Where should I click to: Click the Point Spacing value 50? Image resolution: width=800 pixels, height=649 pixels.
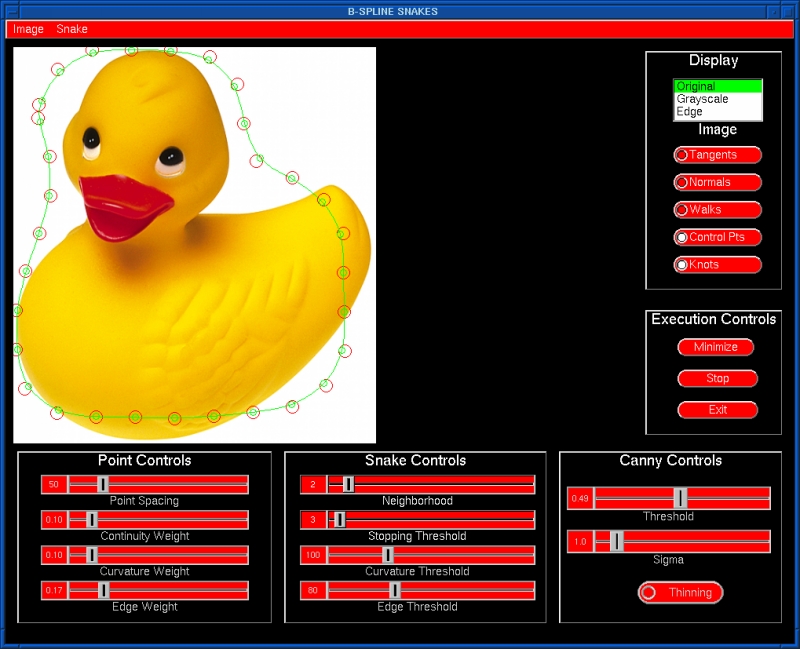click(x=54, y=484)
